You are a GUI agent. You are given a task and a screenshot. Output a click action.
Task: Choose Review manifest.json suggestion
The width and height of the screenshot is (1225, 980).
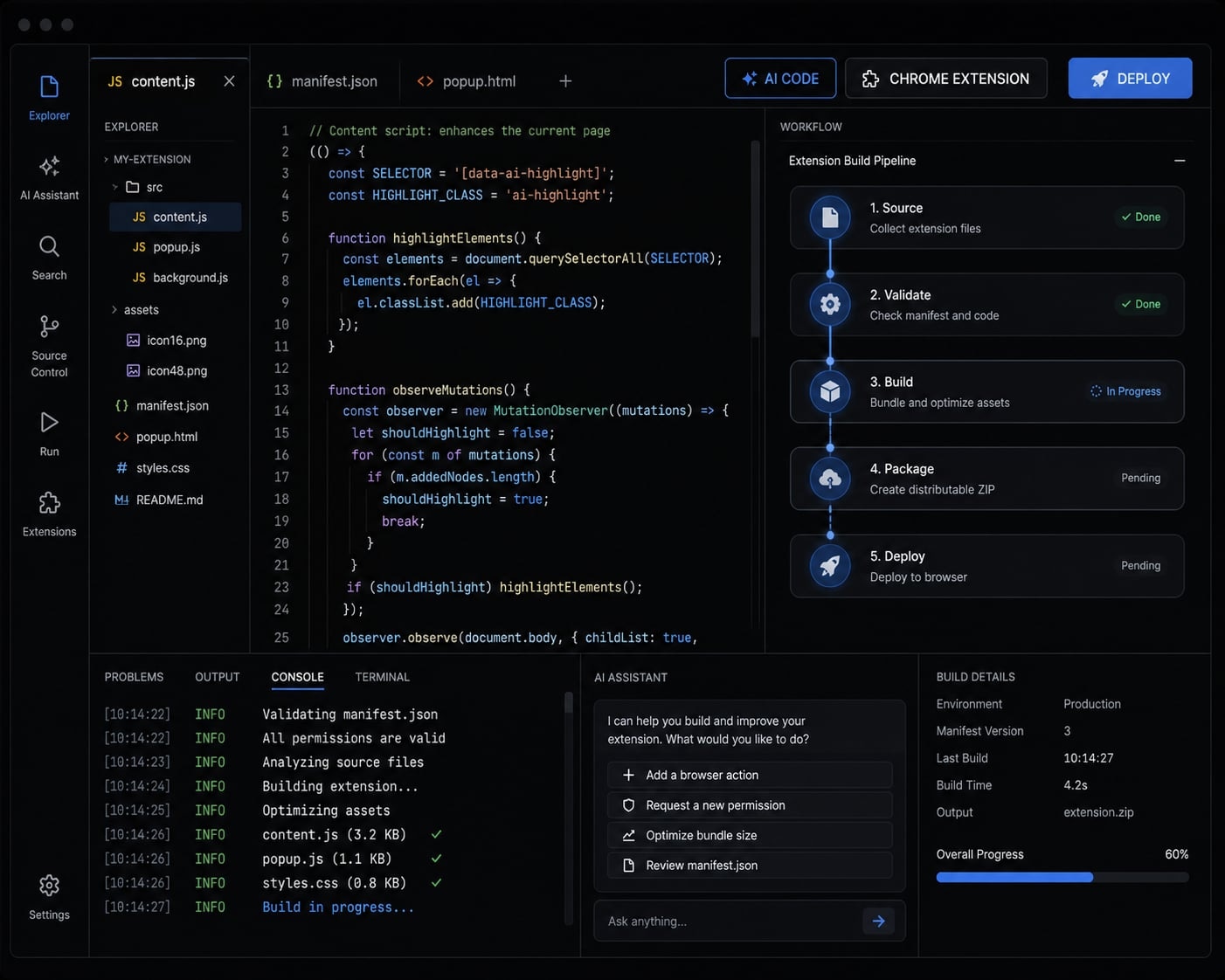tap(750, 865)
